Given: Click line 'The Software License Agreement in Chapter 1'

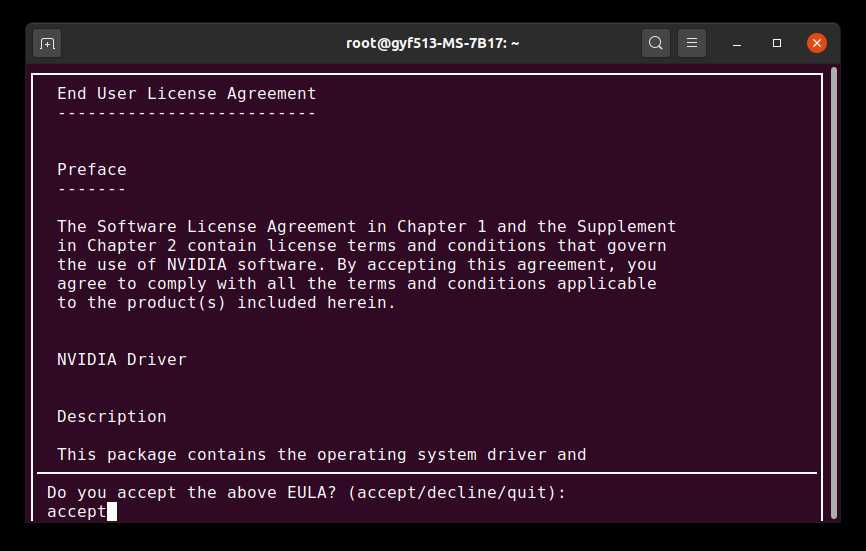Looking at the screenshot, I should [366, 226].
